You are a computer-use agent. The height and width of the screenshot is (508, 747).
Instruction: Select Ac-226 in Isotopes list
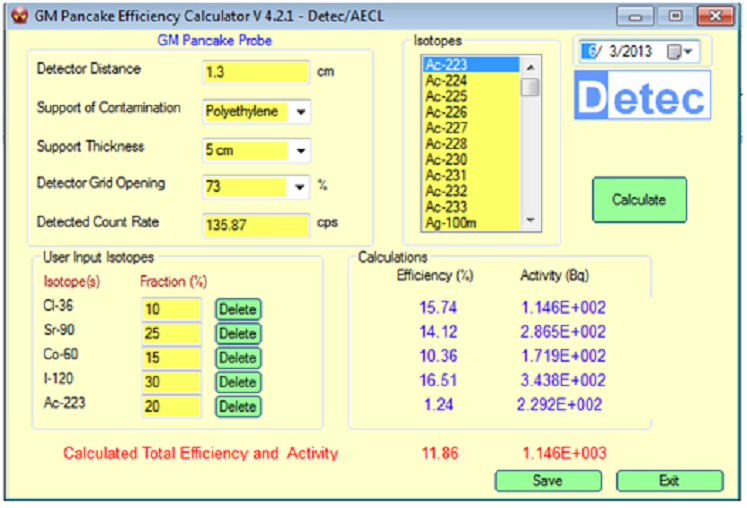click(x=471, y=112)
